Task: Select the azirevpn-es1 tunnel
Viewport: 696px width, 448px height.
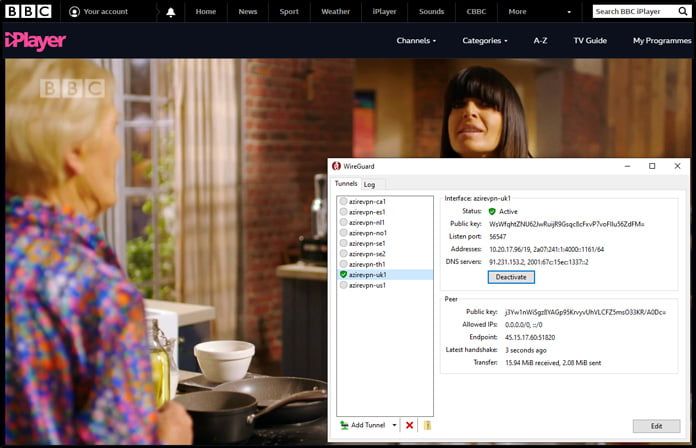Action: click(x=384, y=212)
